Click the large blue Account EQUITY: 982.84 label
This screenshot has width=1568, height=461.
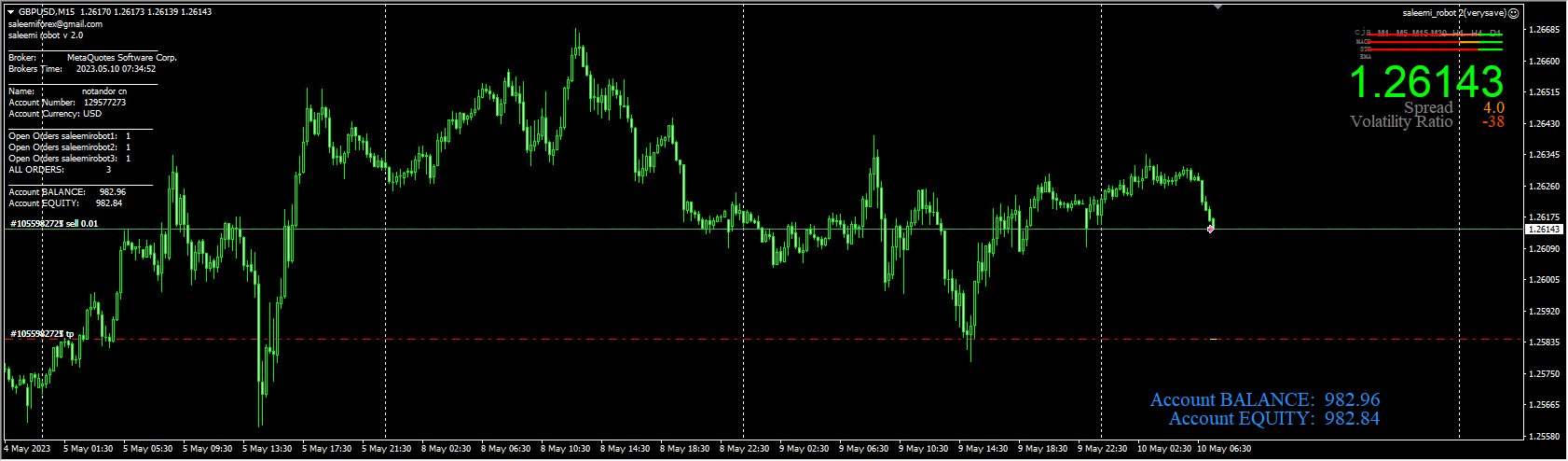click(x=1274, y=418)
